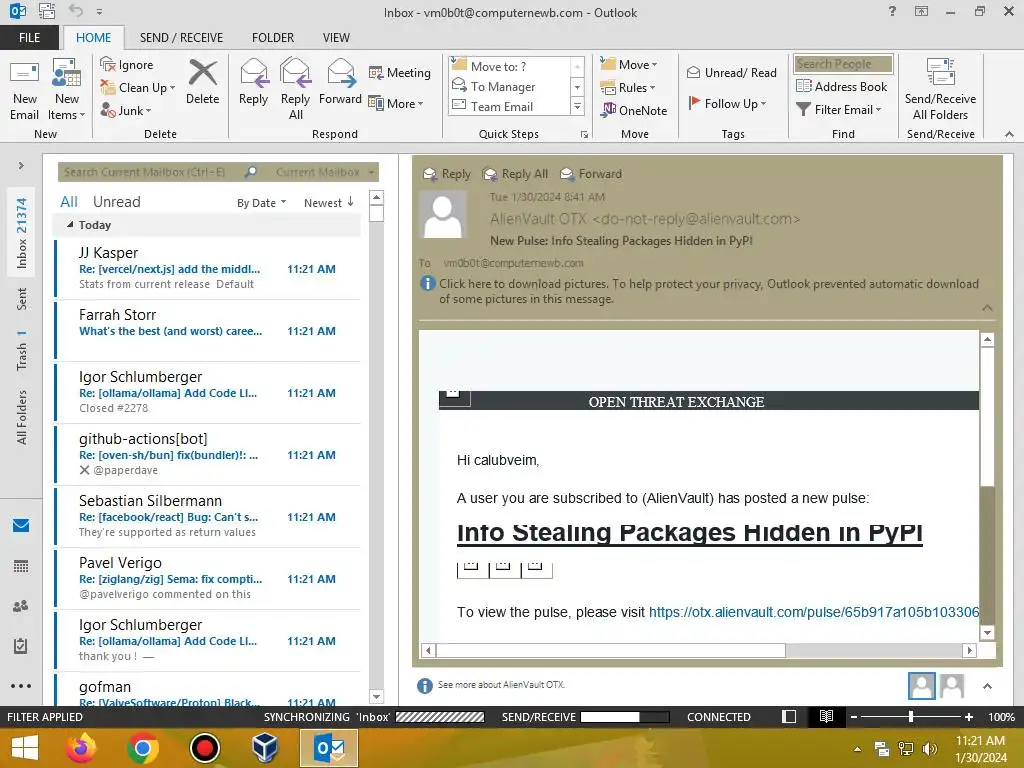The height and width of the screenshot is (768, 1024).
Task: Toggle Newest sort order
Action: [328, 202]
